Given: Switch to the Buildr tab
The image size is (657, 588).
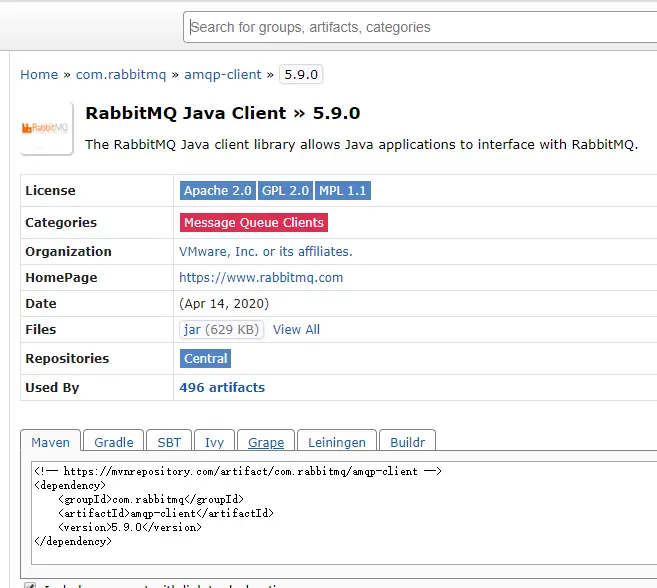Looking at the screenshot, I should point(407,441).
